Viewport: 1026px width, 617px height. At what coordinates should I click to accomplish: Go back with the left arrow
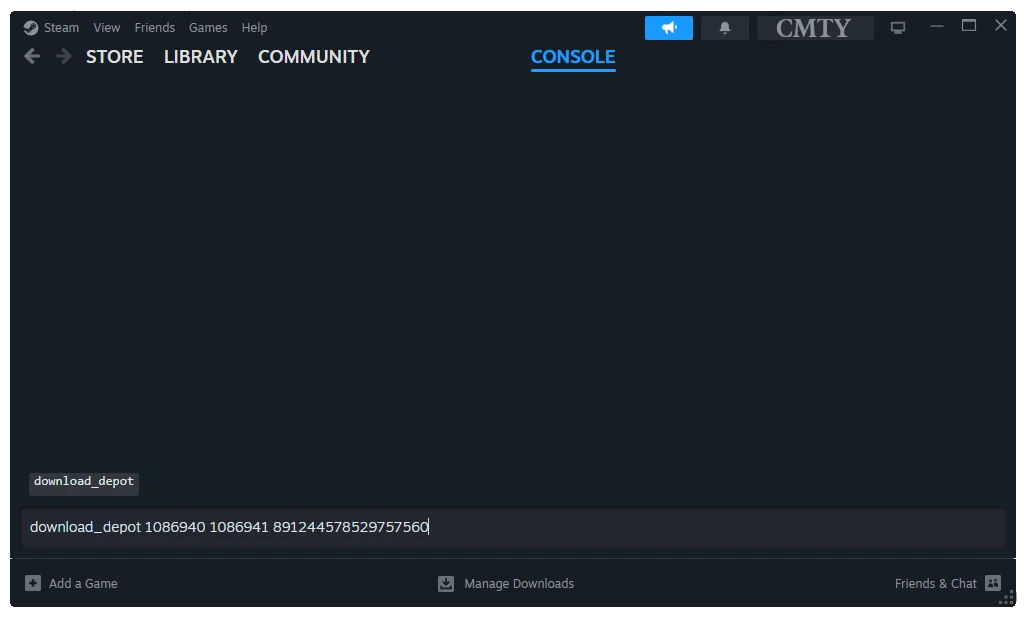32,56
